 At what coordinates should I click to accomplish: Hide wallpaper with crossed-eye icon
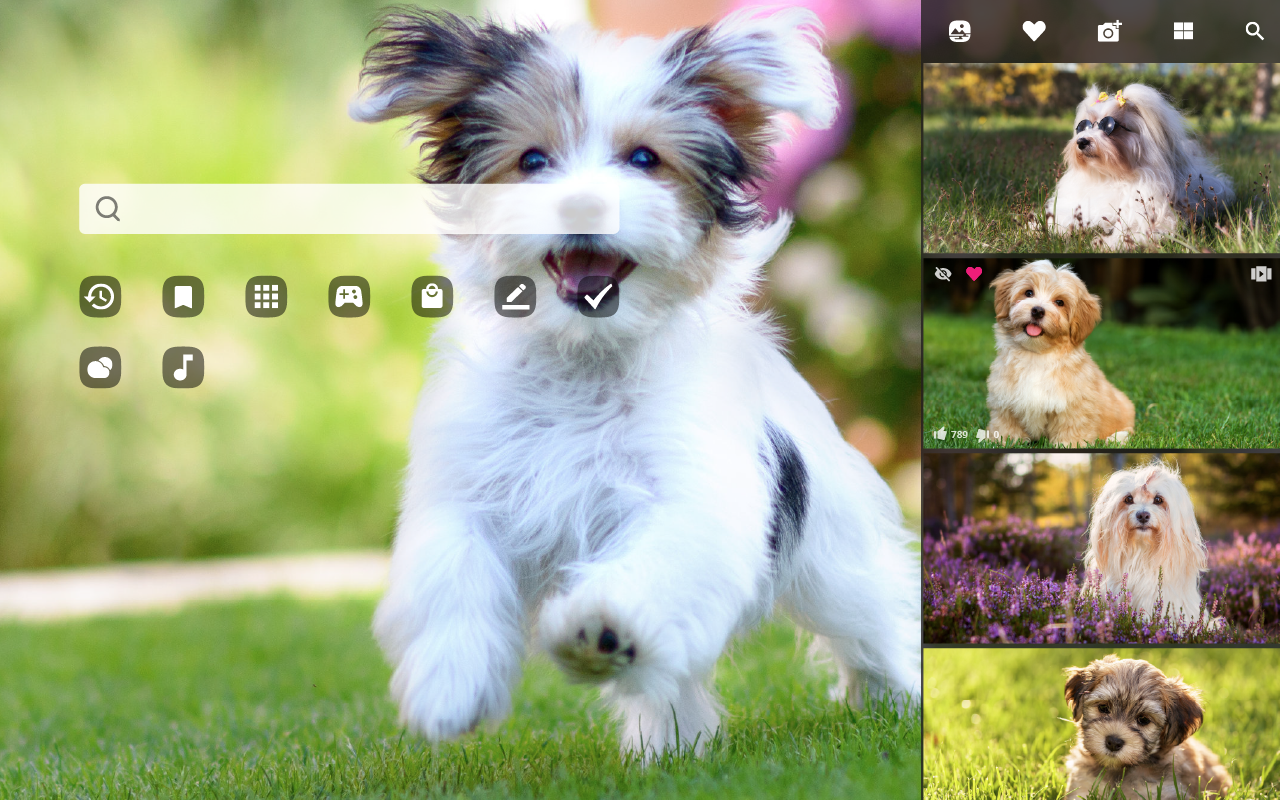[x=943, y=274]
